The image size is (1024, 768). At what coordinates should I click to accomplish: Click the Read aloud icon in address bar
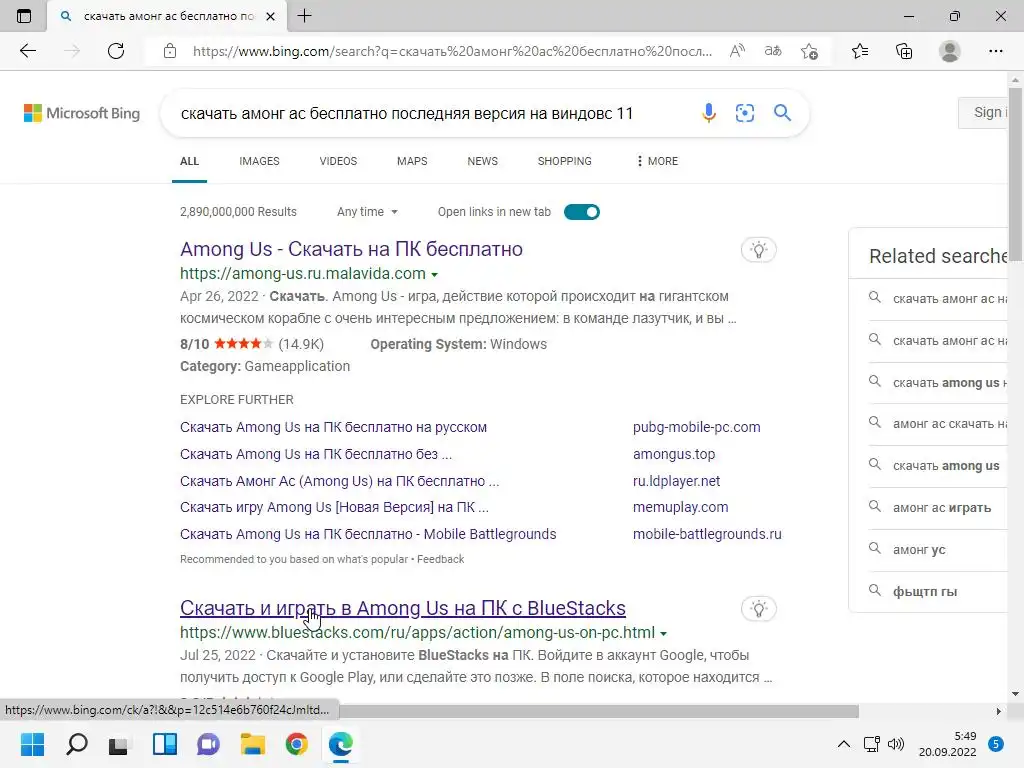[737, 51]
